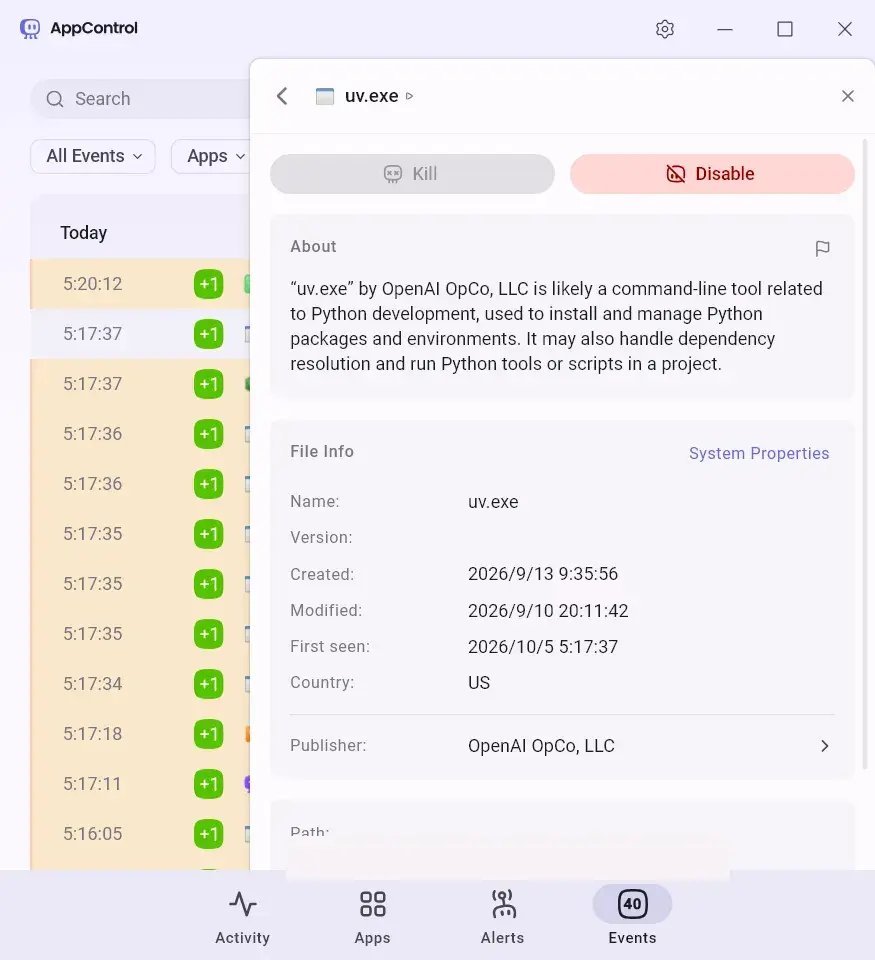The image size is (875, 960).
Task: Click the uv.exe window icon in header
Action: [x=325, y=96]
